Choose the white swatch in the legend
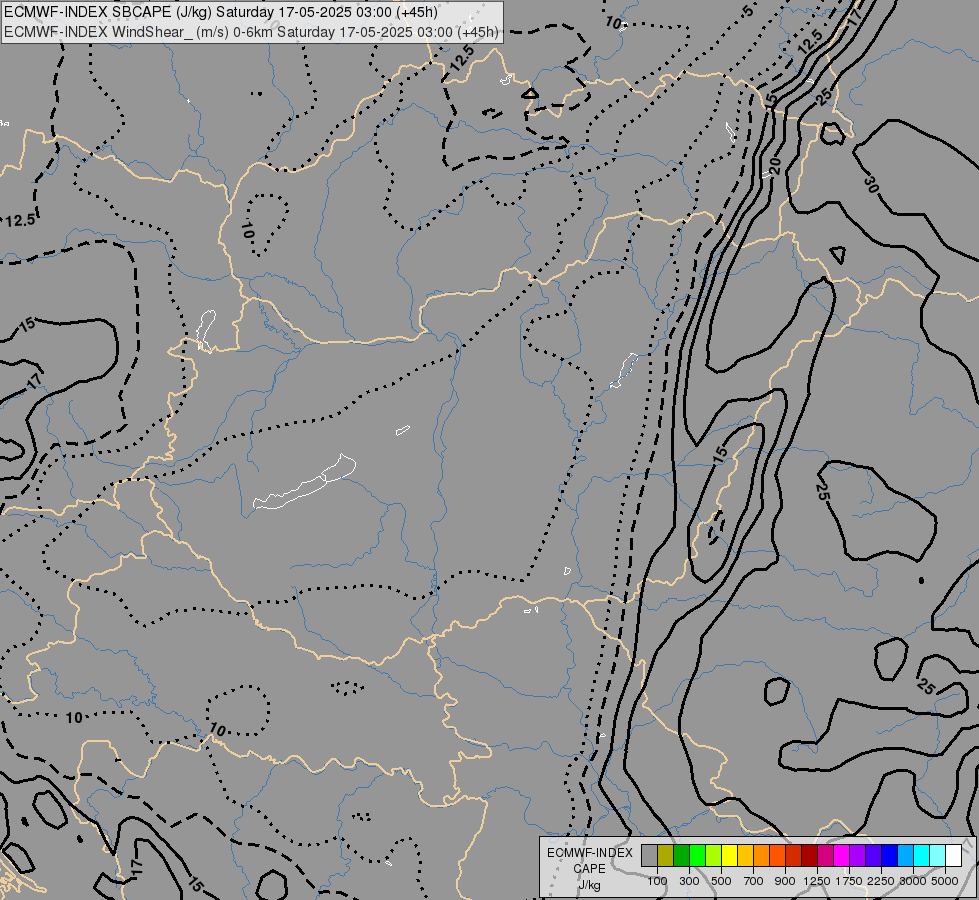 click(953, 855)
